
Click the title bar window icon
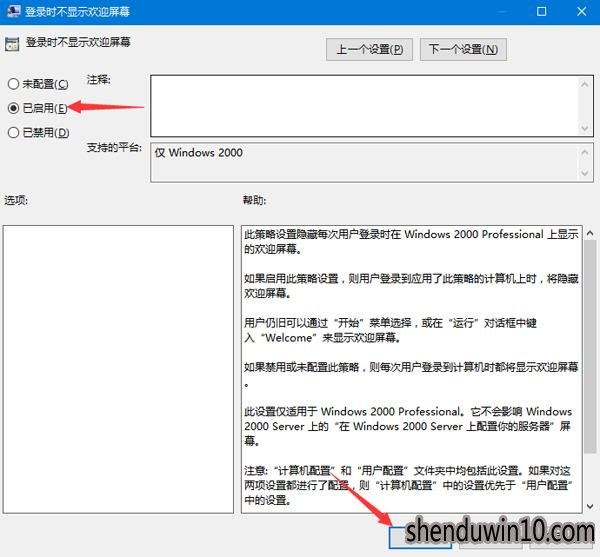tap(14, 11)
